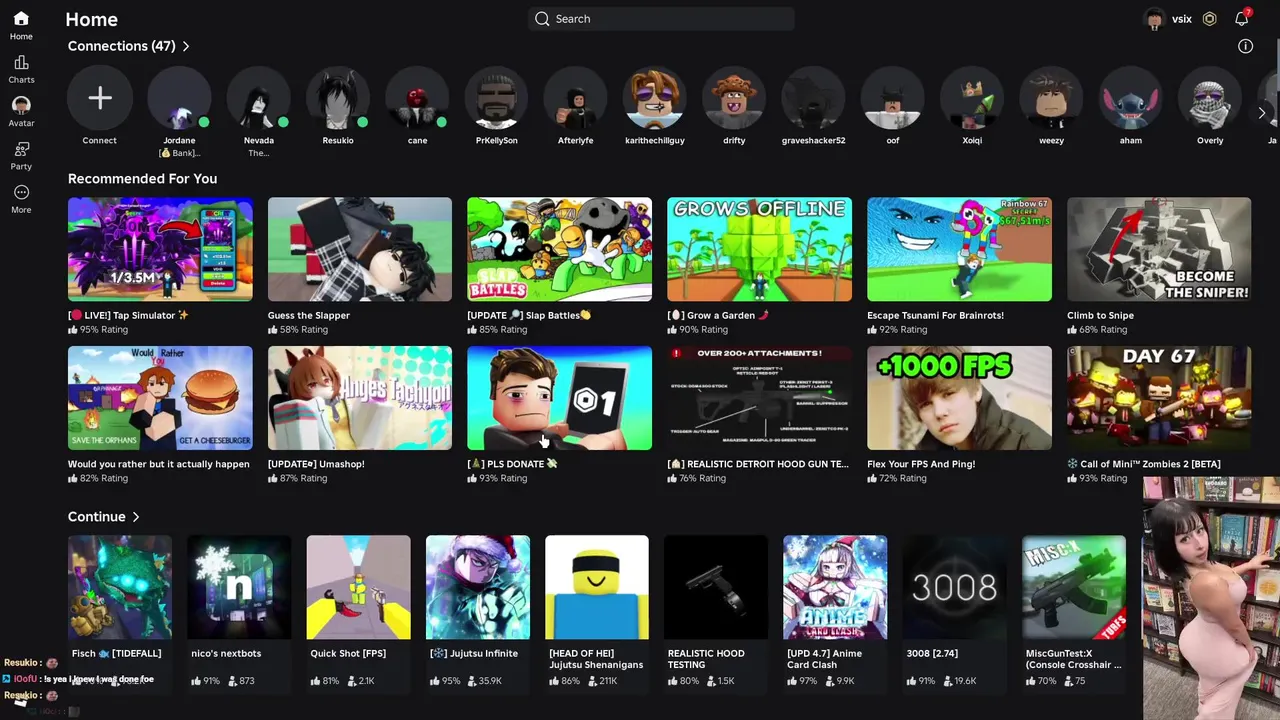Screen dimensions: 1280x720
Task: Open Afterlyfe's connection avatar
Action: (x=575, y=98)
